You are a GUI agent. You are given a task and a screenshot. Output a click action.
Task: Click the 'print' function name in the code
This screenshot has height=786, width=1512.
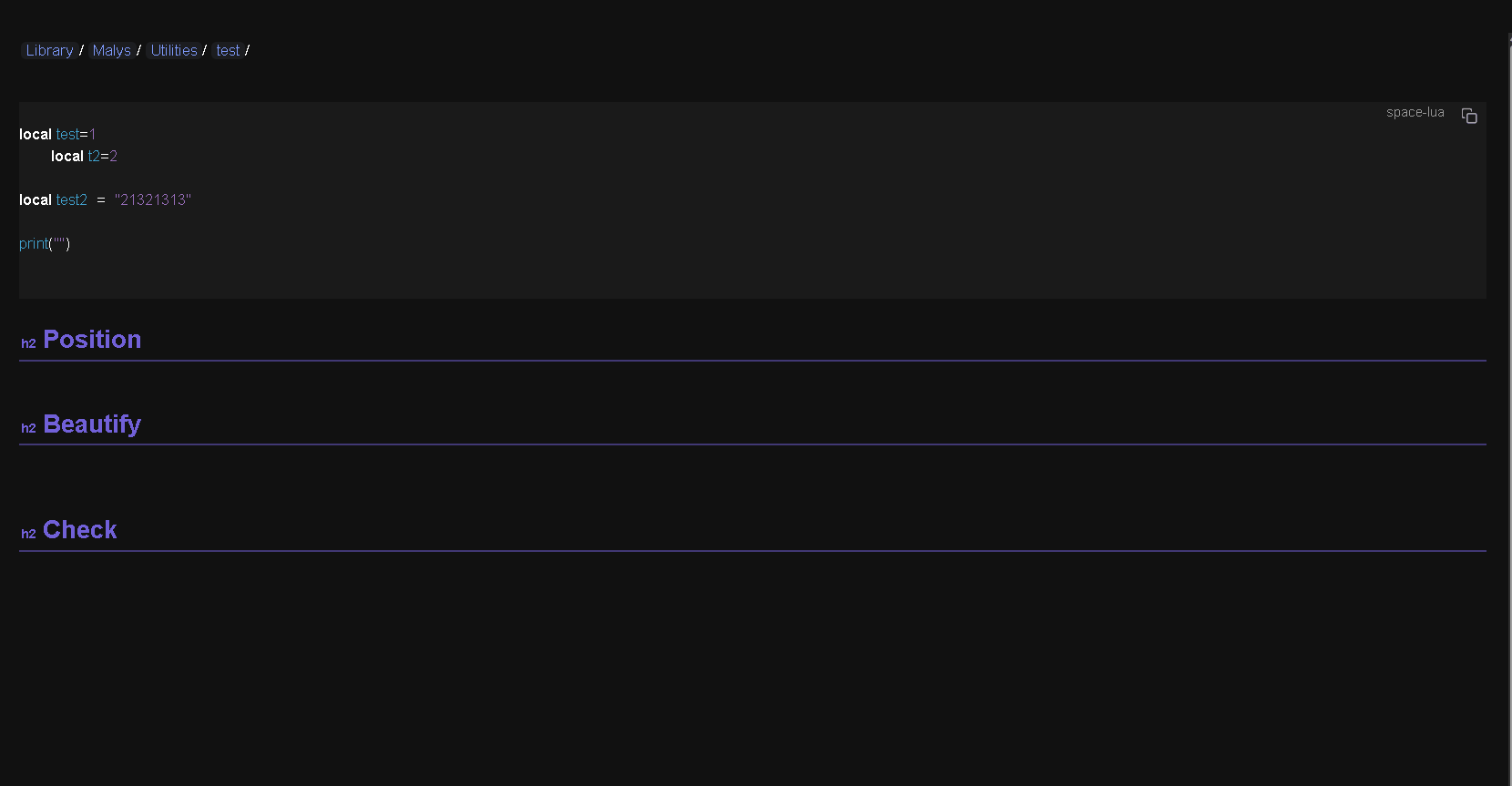click(33, 244)
